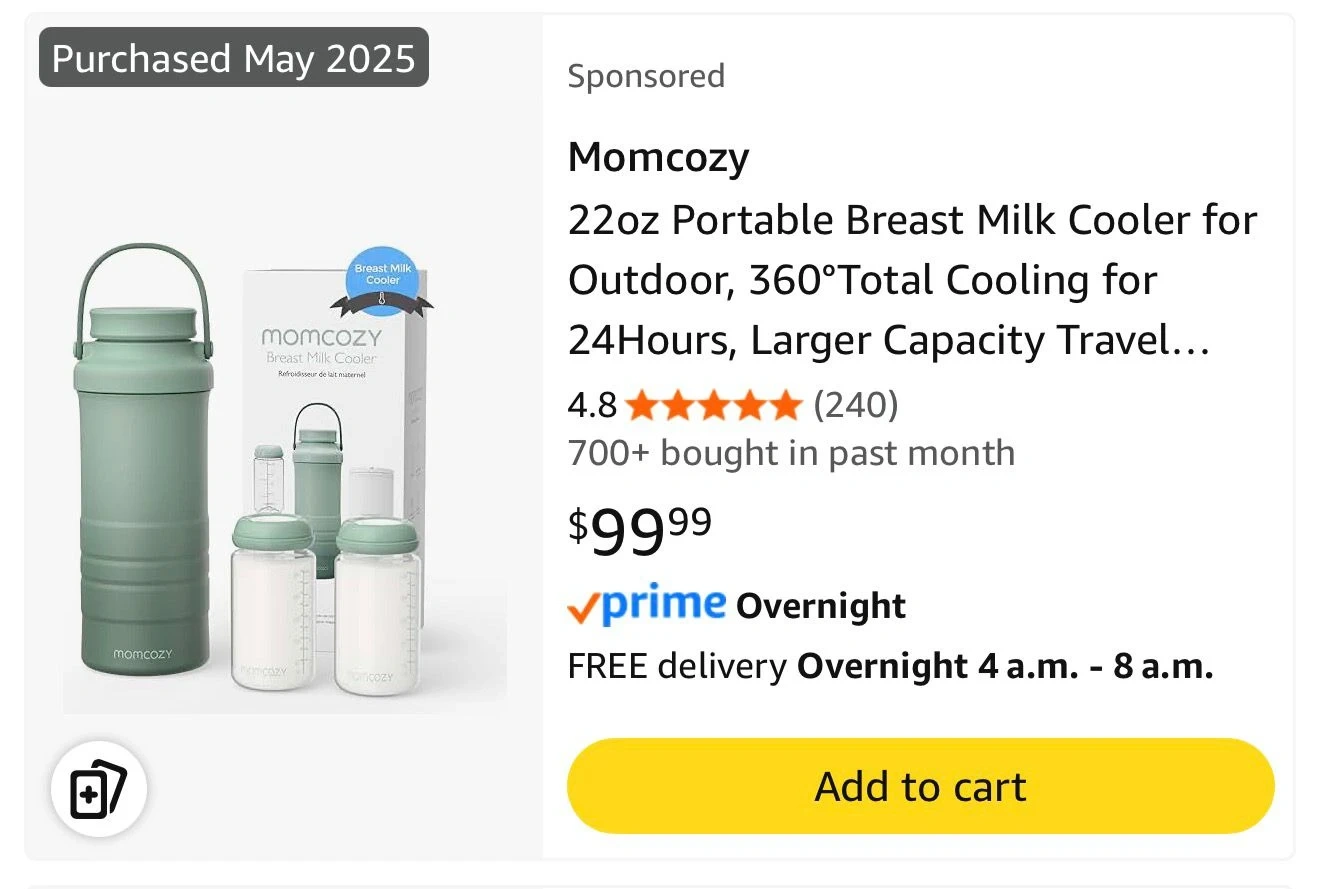1320x889 pixels.
Task: Click the Sponsored label
Action: click(646, 76)
